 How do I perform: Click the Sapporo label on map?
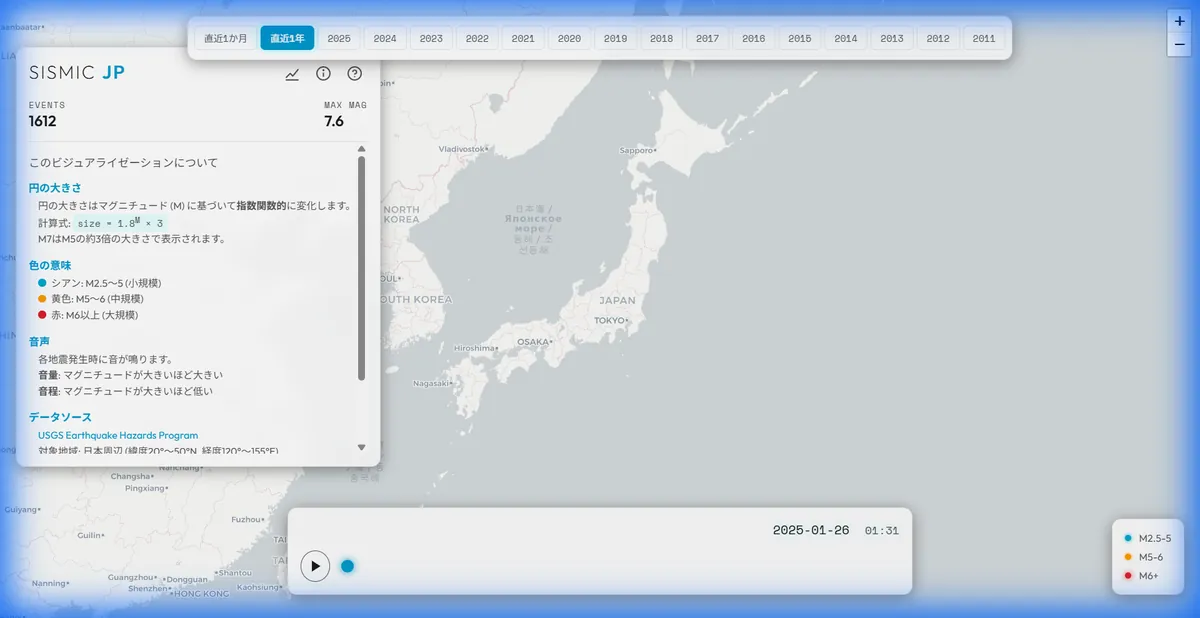[637, 150]
